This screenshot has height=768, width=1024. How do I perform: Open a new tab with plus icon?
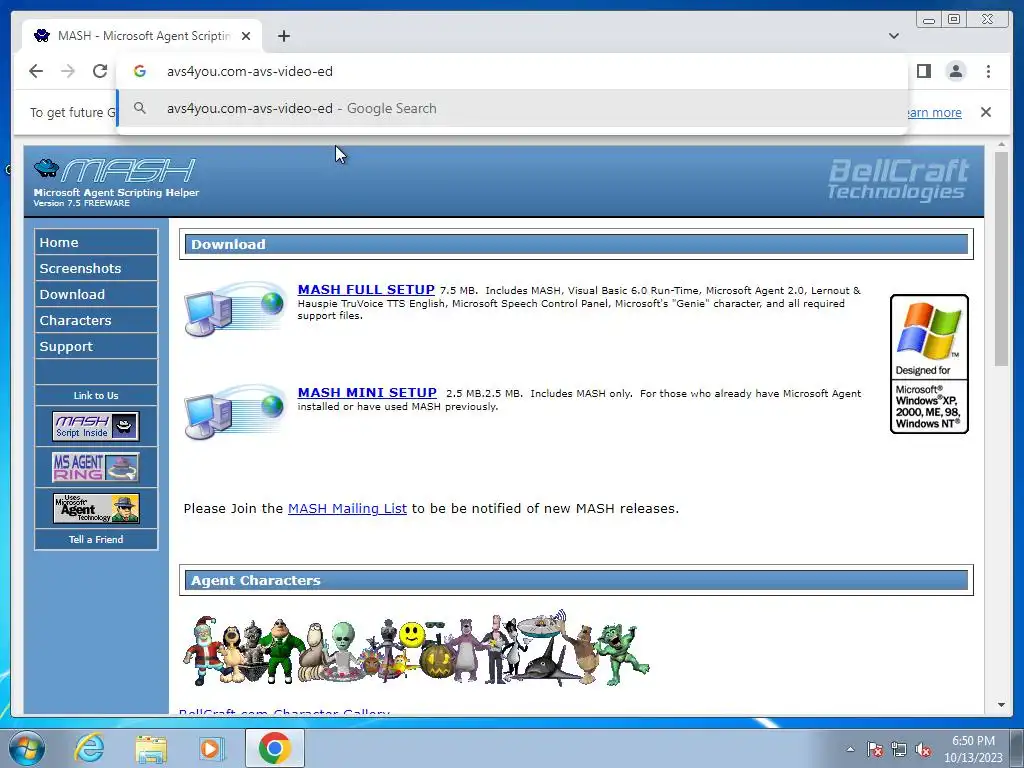coord(283,36)
